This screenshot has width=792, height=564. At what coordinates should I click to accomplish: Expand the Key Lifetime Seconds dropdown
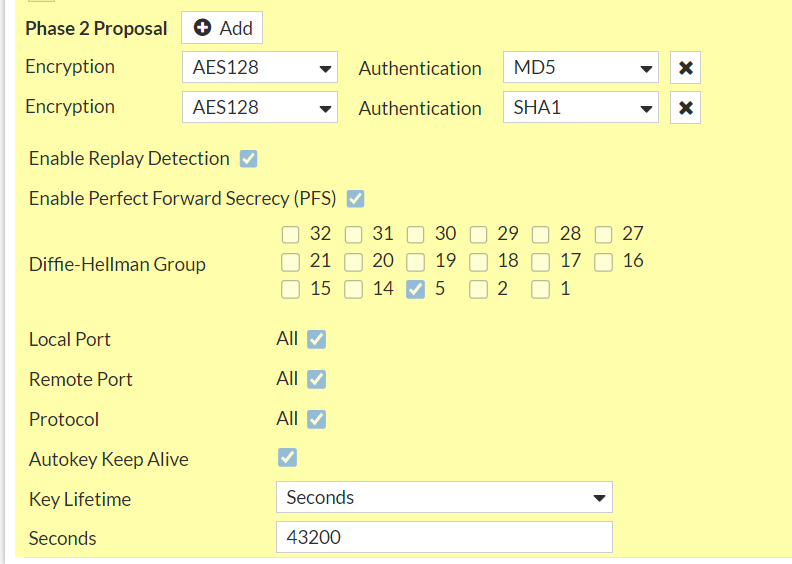pyautogui.click(x=444, y=497)
